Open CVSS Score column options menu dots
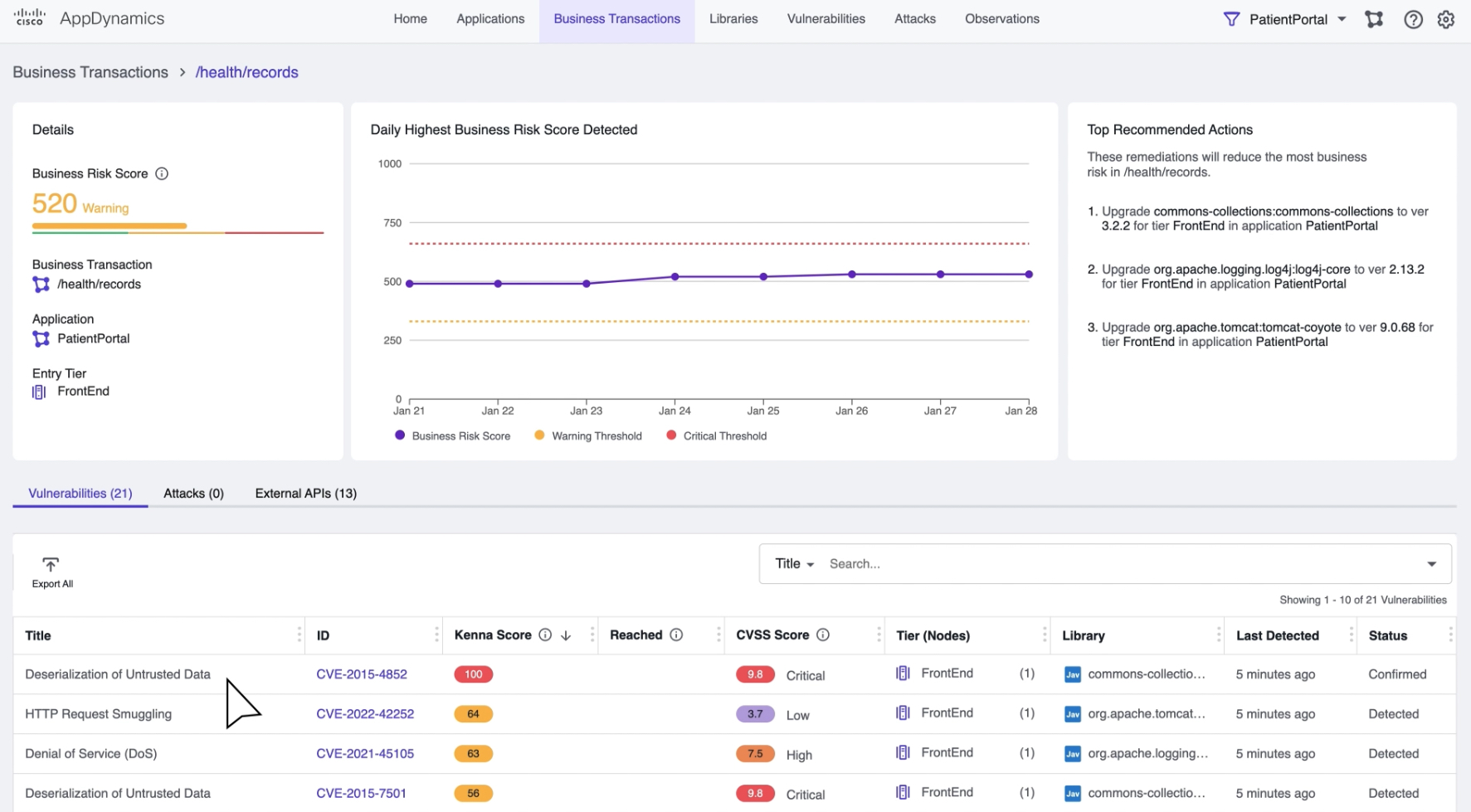Image resolution: width=1471 pixels, height=812 pixels. pos(879,635)
